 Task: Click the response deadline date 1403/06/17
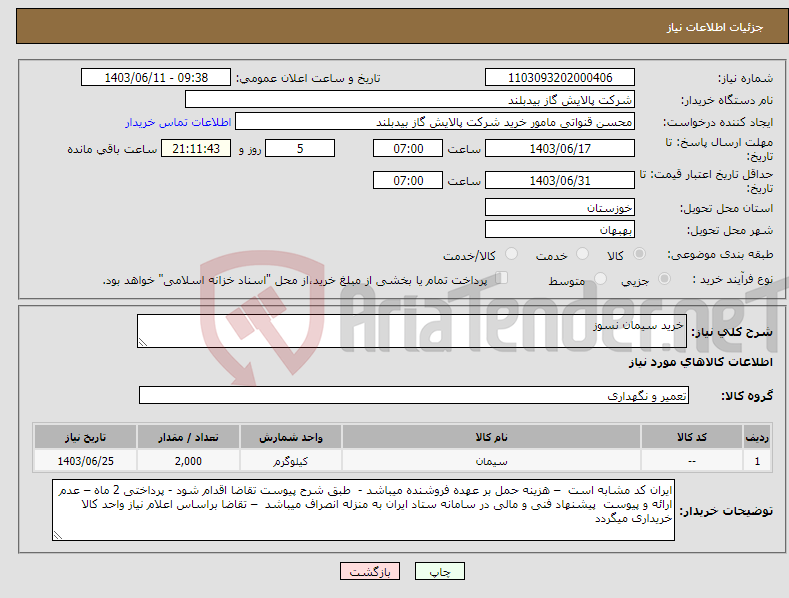[x=560, y=148]
